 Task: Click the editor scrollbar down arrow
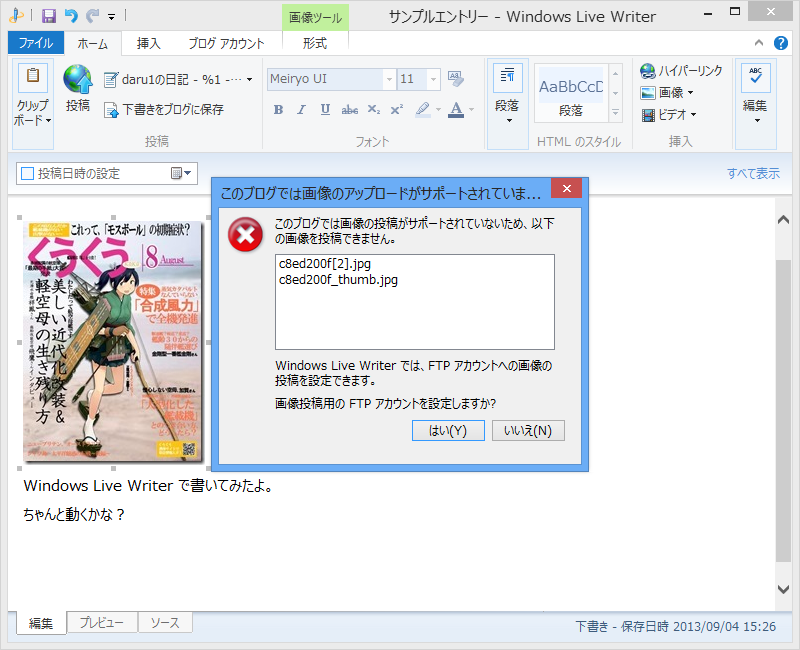click(783, 589)
